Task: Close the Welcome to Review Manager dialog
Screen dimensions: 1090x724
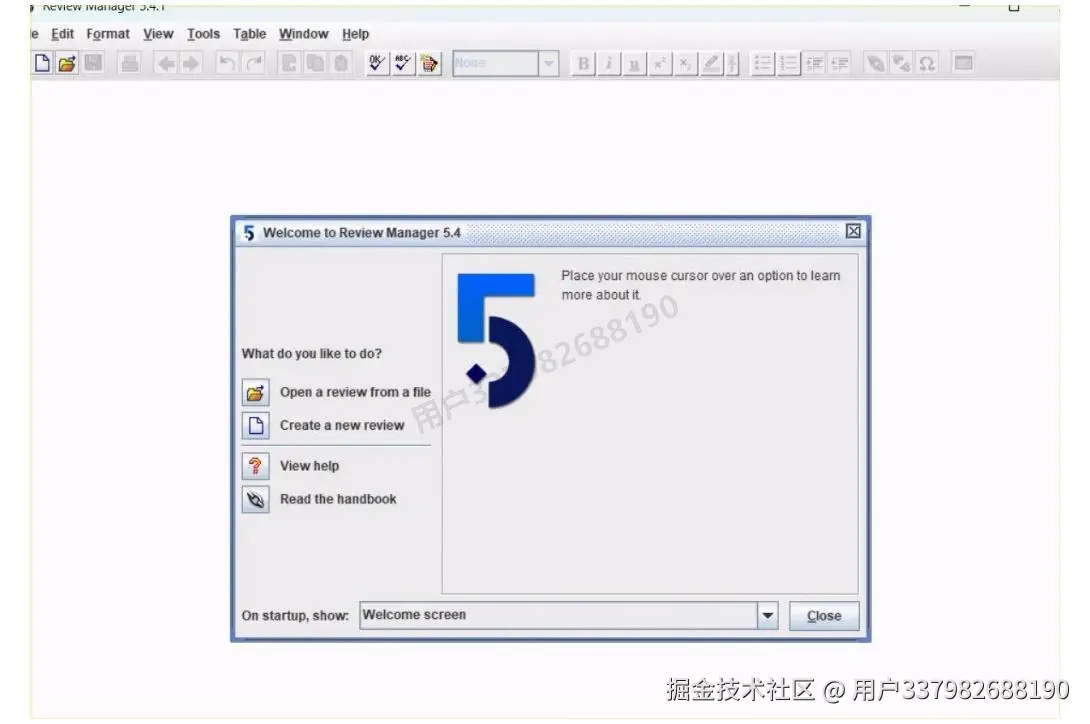Action: [852, 231]
